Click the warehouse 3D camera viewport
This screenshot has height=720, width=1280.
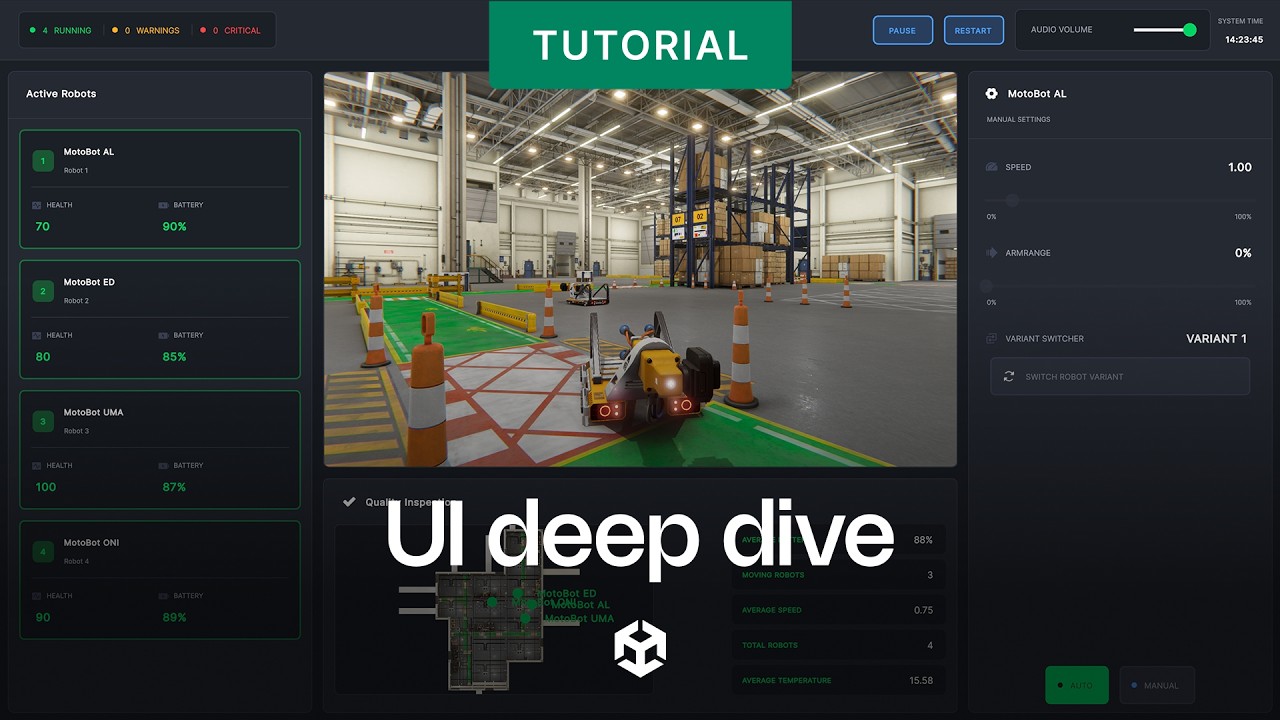[640, 269]
